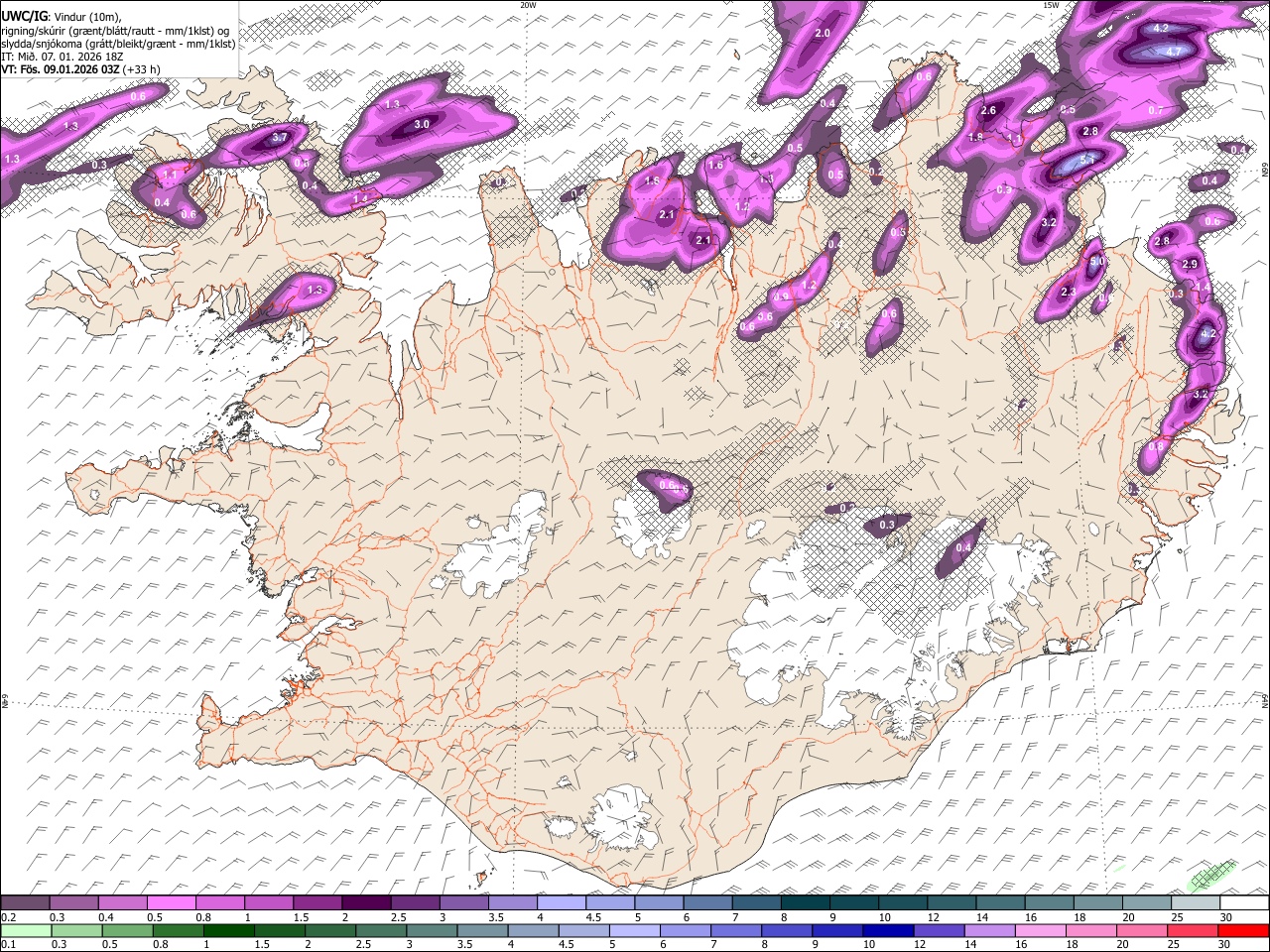Image resolution: width=1270 pixels, height=952 pixels.
Task: Click the "0.4" label in the snow legend
Action: tap(106, 917)
